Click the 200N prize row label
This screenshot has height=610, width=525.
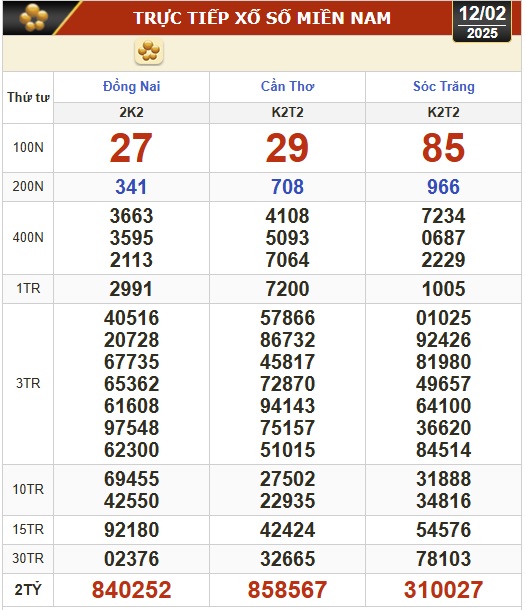[28, 187]
